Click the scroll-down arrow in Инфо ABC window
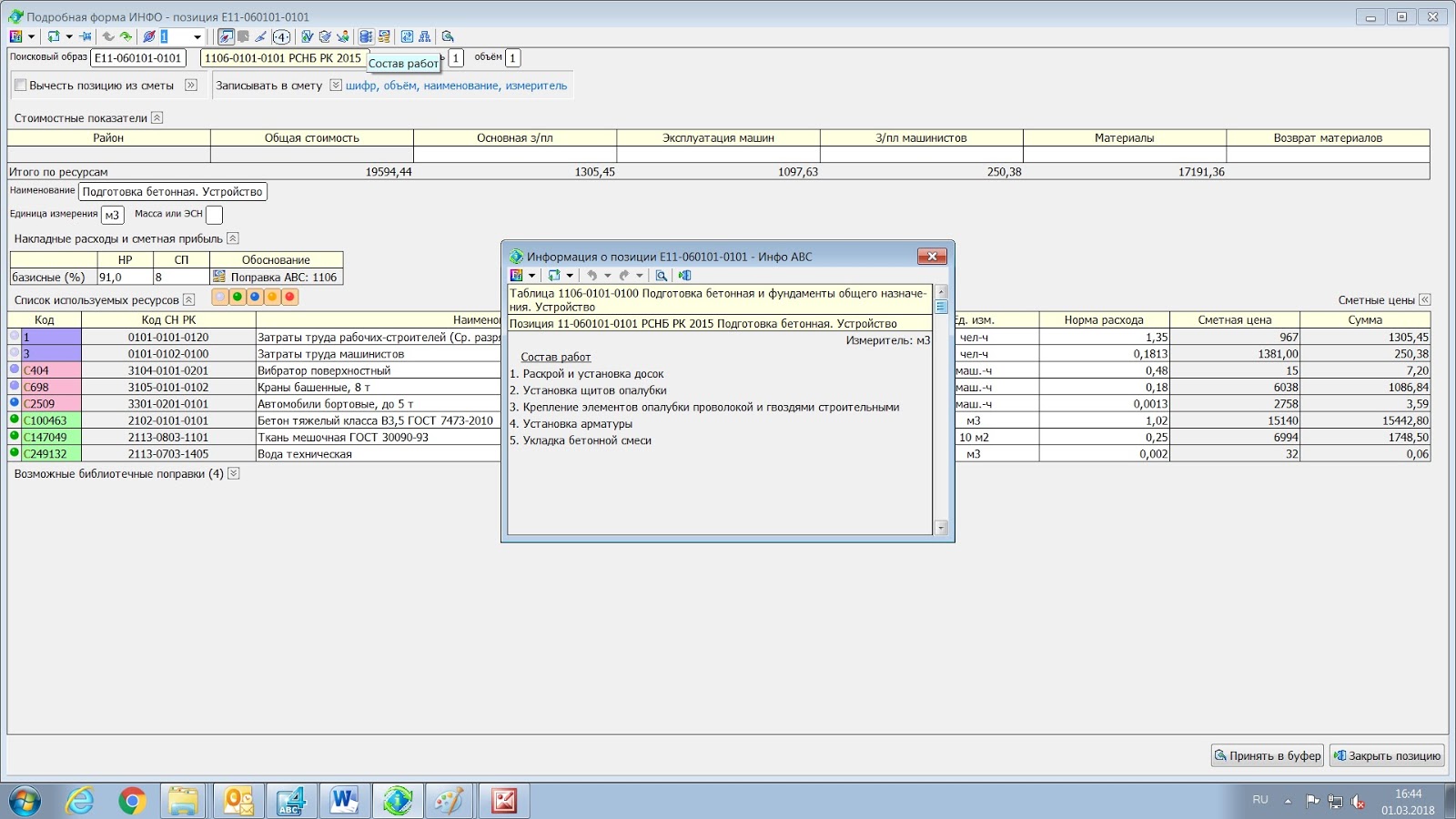1456x819 pixels. (941, 528)
